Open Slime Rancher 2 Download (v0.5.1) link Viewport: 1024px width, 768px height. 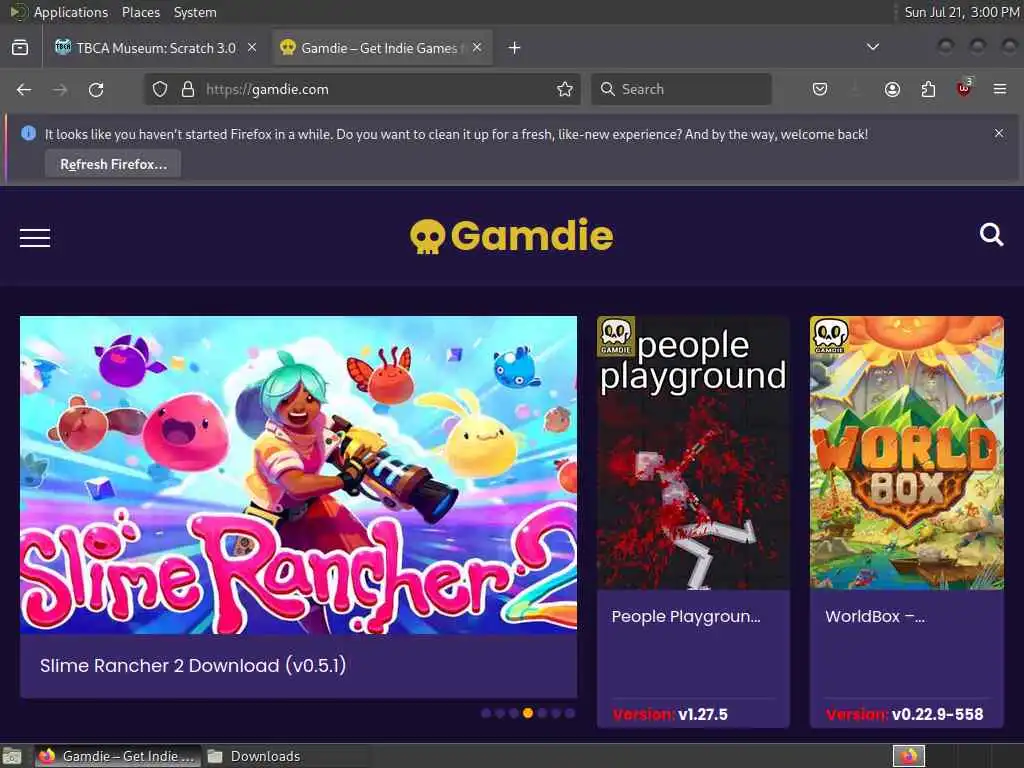point(193,665)
